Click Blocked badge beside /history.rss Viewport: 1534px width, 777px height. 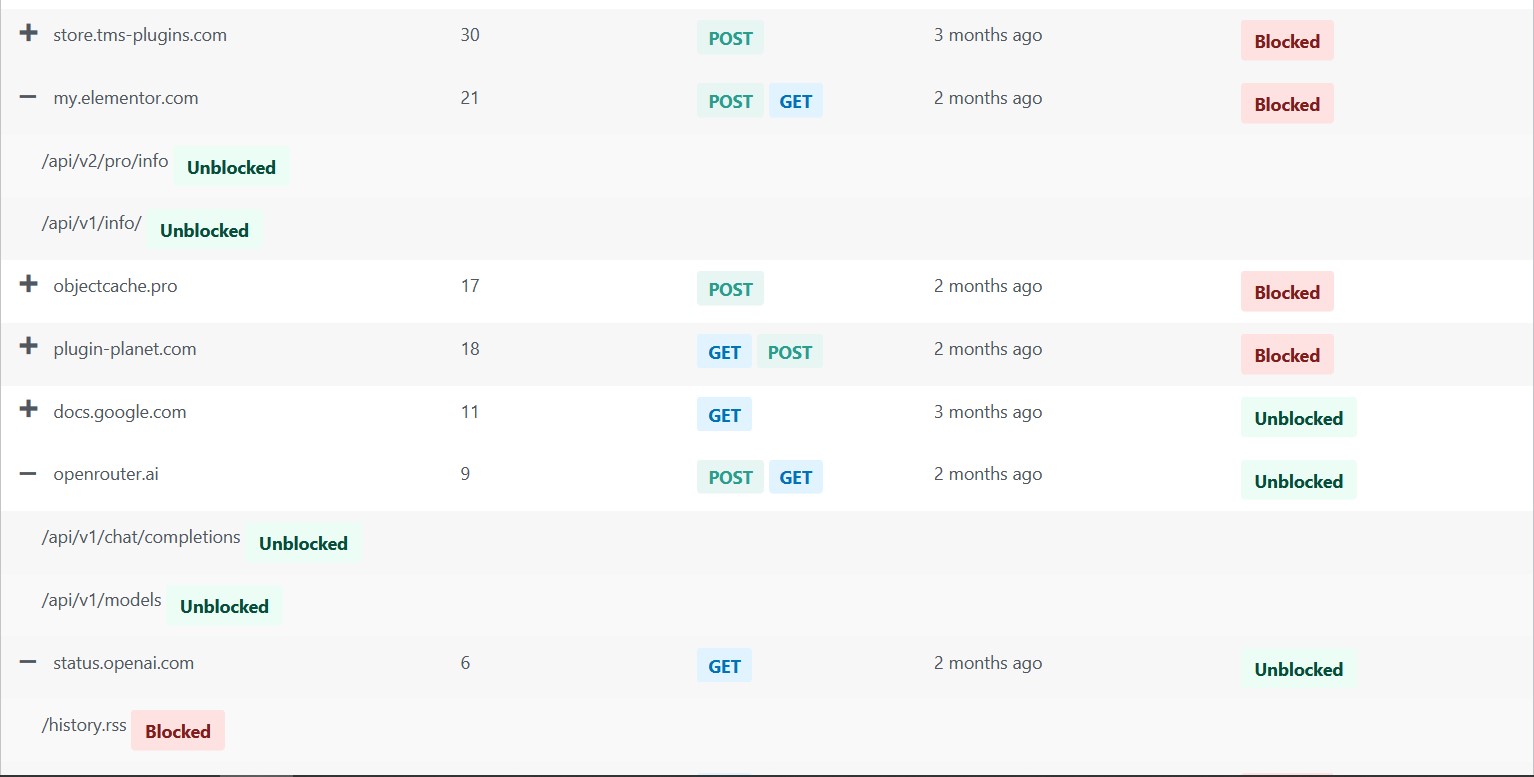pos(177,731)
